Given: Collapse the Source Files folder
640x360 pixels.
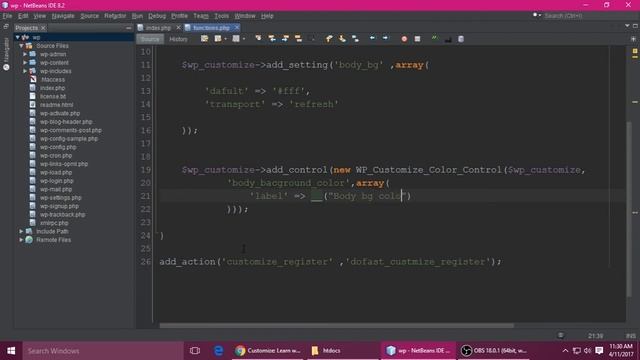Looking at the screenshot, I should click(x=21, y=46).
